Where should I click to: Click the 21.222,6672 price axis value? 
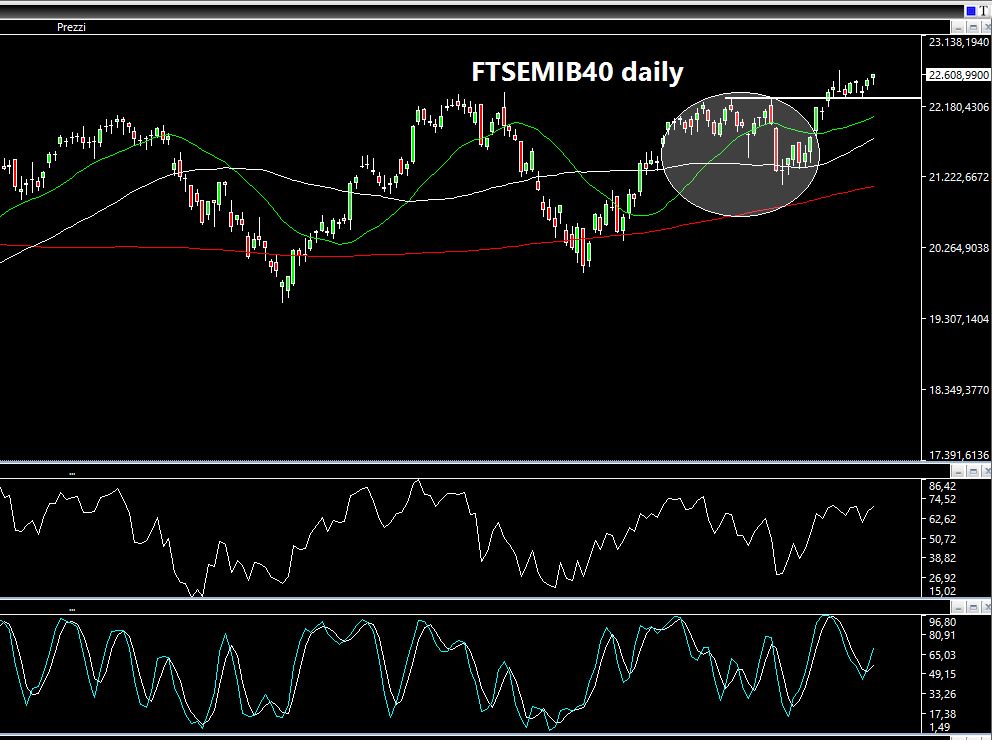pos(958,177)
